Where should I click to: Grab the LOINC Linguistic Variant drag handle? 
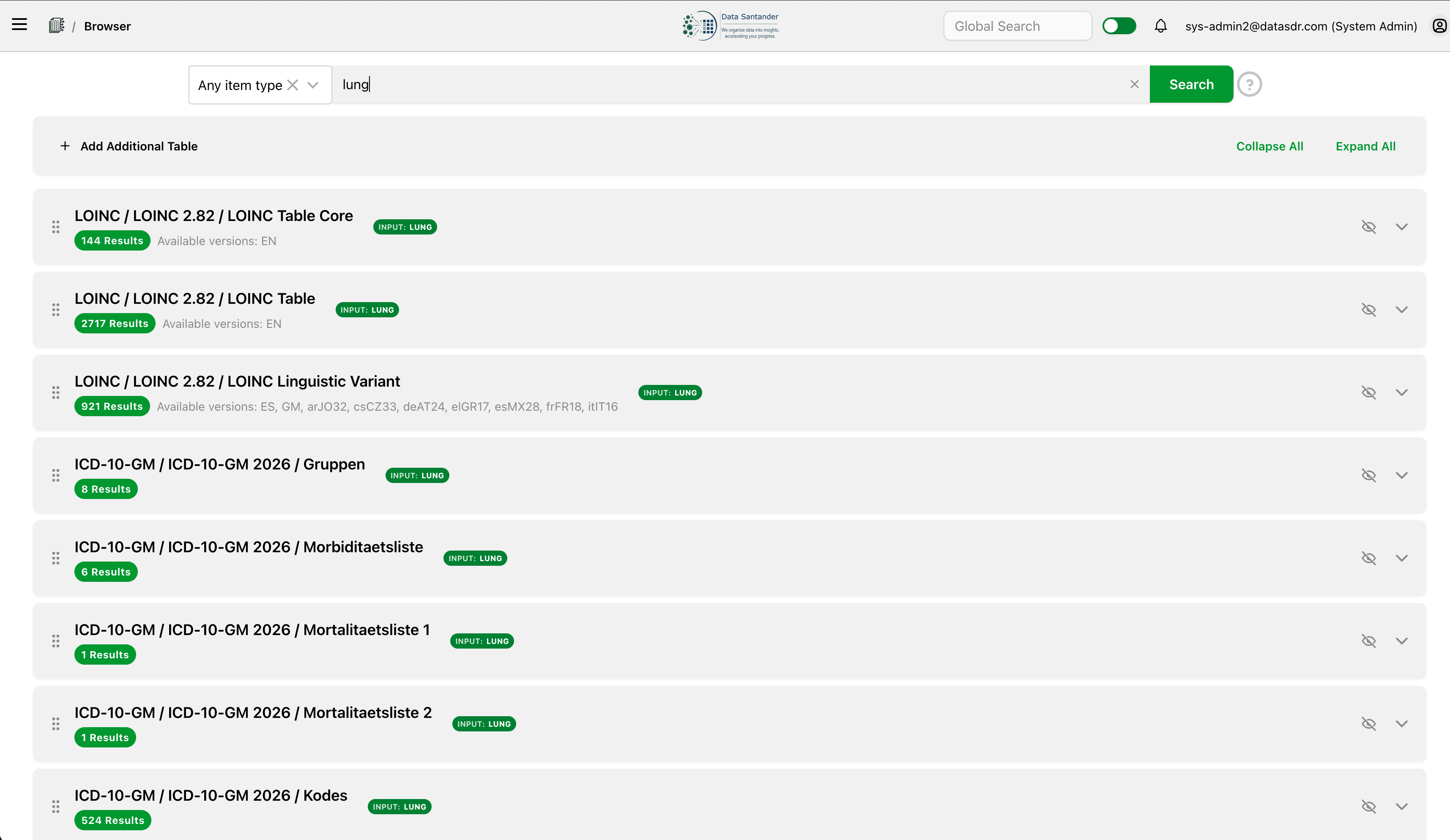click(56, 393)
